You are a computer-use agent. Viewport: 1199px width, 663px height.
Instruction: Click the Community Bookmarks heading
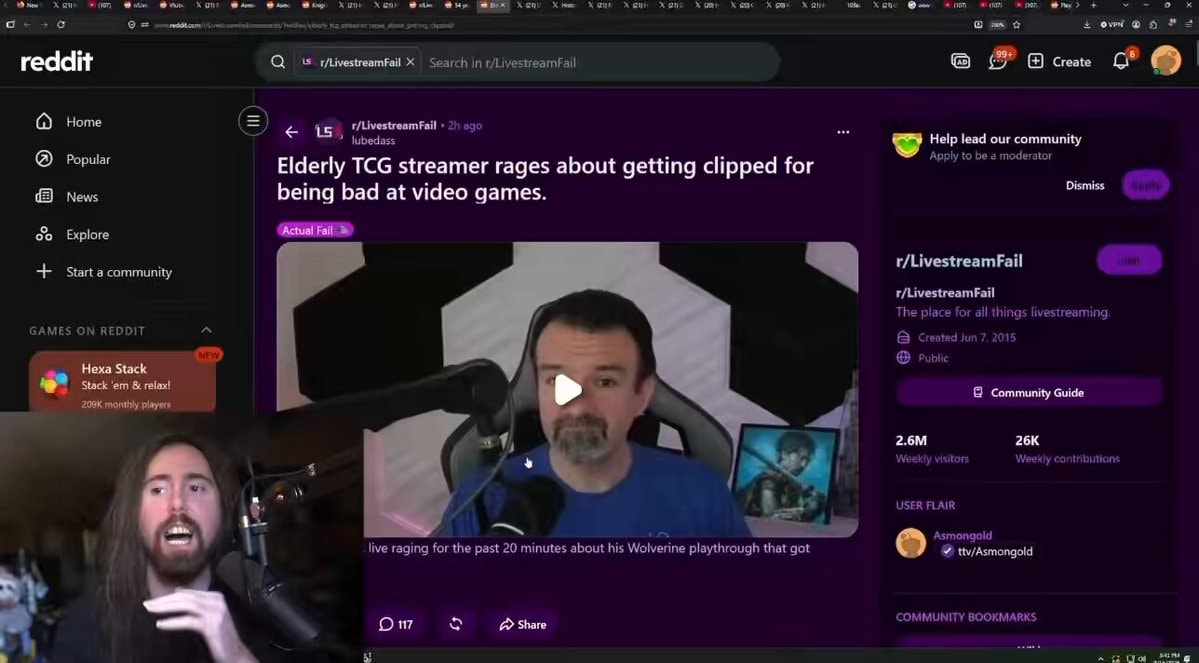tap(966, 617)
